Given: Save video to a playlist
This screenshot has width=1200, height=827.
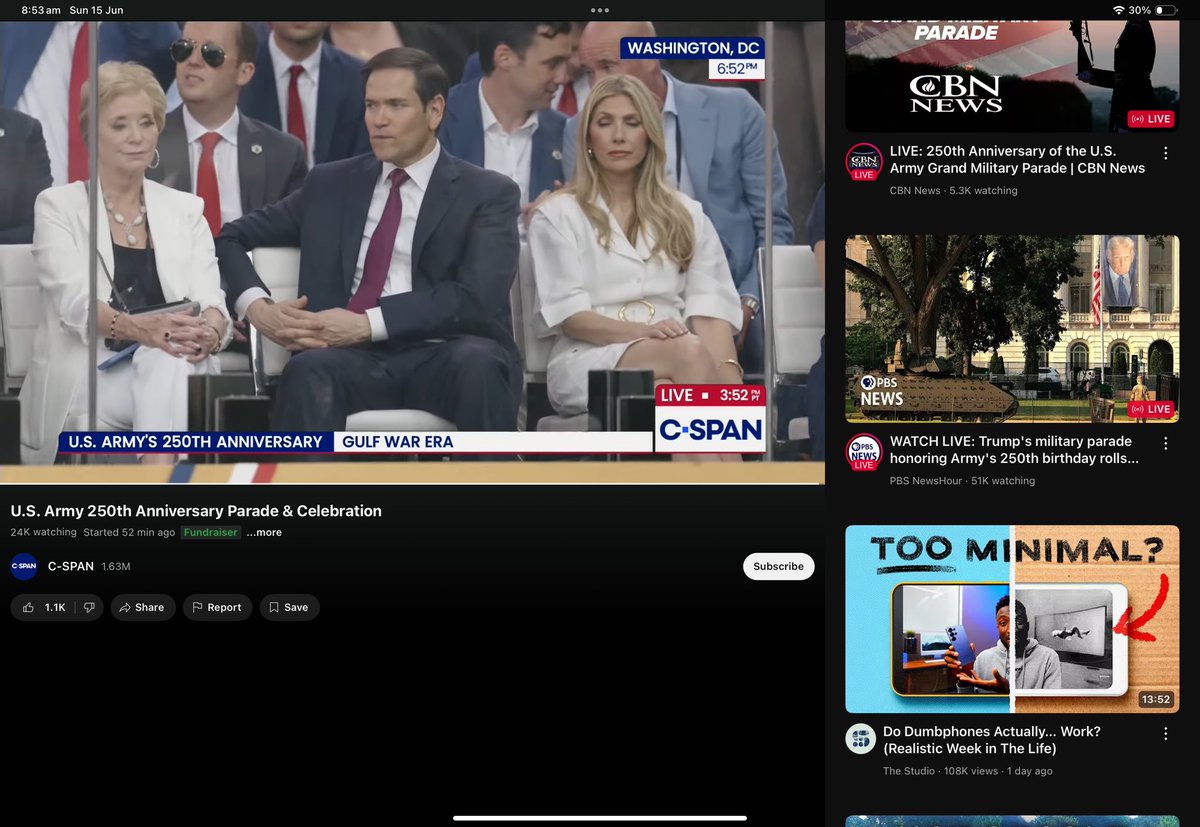Looking at the screenshot, I should point(289,607).
